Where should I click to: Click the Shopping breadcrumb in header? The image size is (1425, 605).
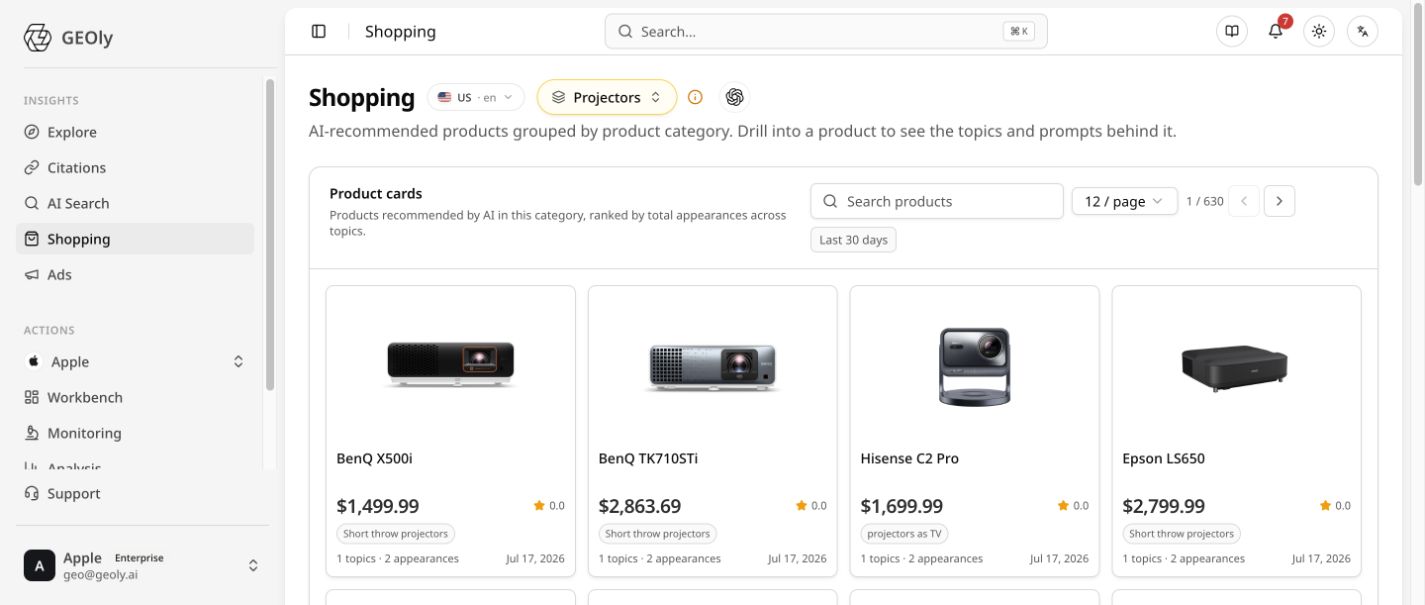400,31
